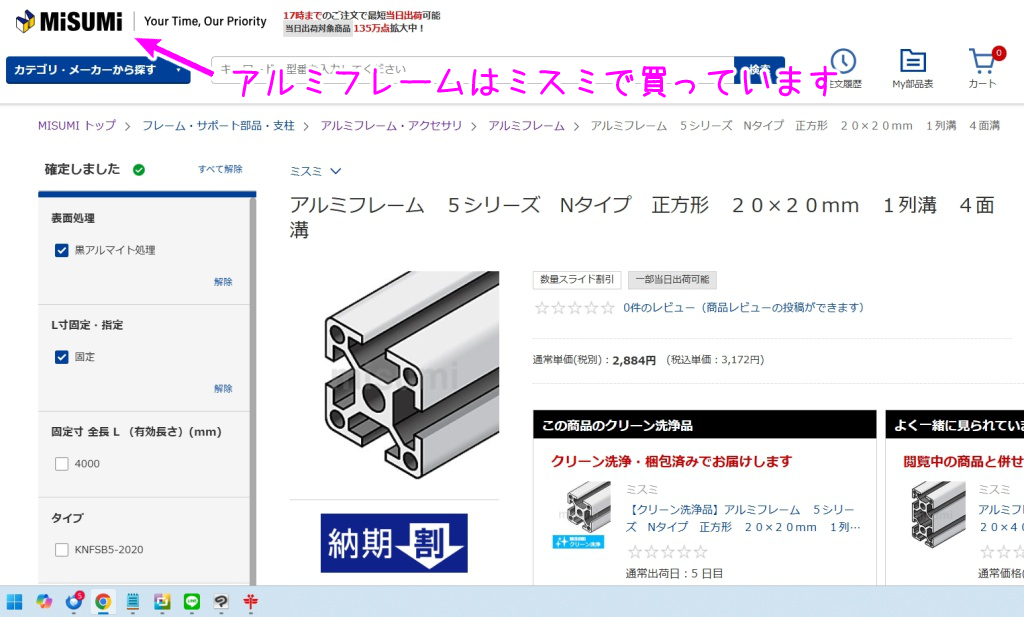Open the order history clock icon

click(x=843, y=61)
